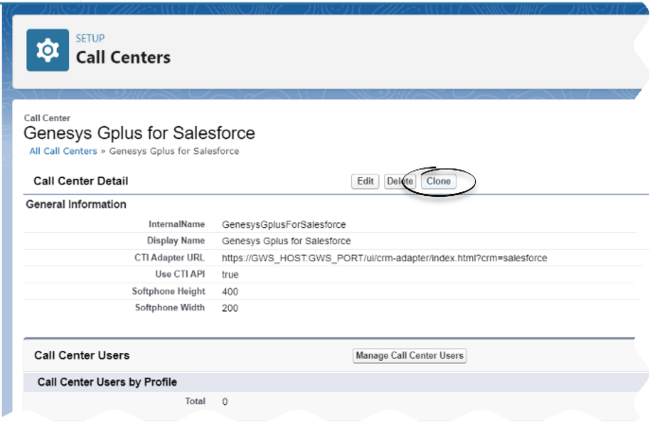Click the SETUP label above the heading

point(90,38)
